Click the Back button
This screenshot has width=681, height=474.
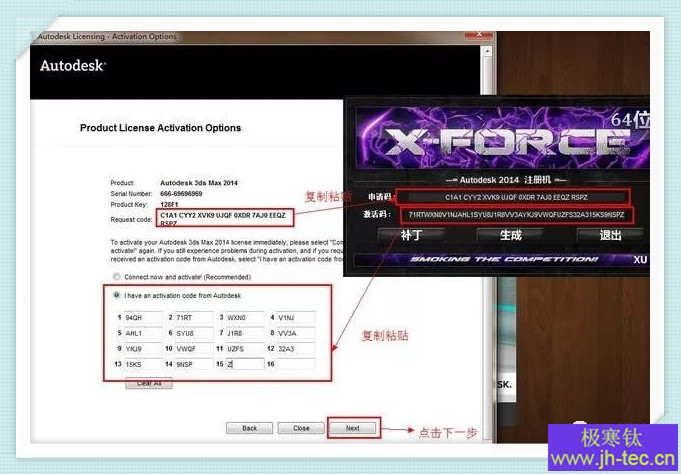coord(249,428)
